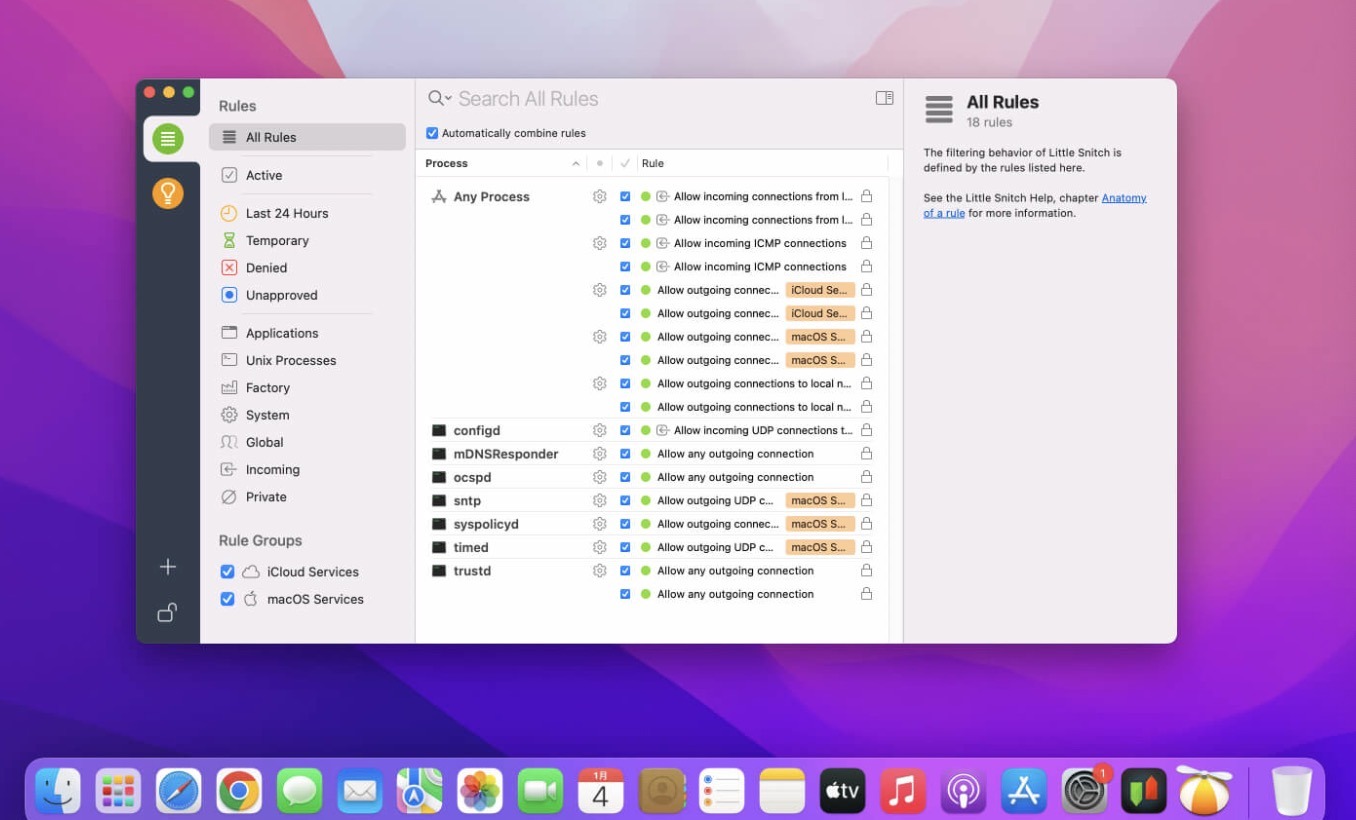
Task: Disable the iCloud Services rule group
Action: tap(227, 572)
